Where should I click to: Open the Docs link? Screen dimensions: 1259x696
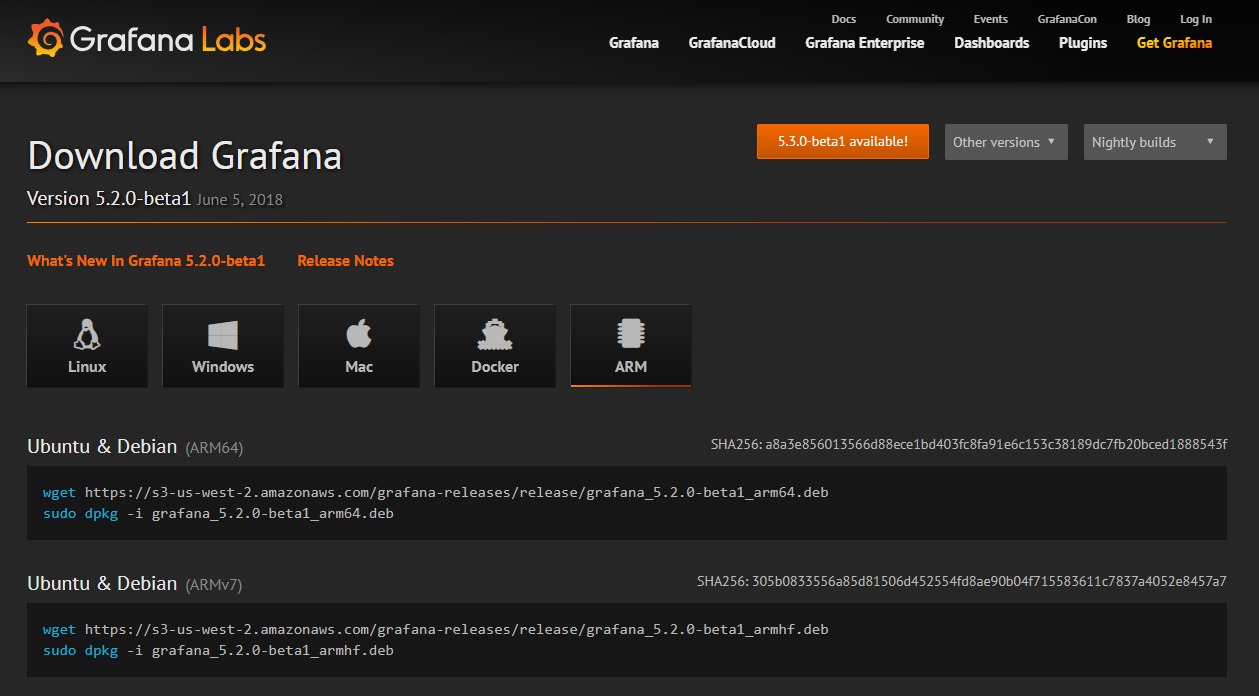(844, 19)
